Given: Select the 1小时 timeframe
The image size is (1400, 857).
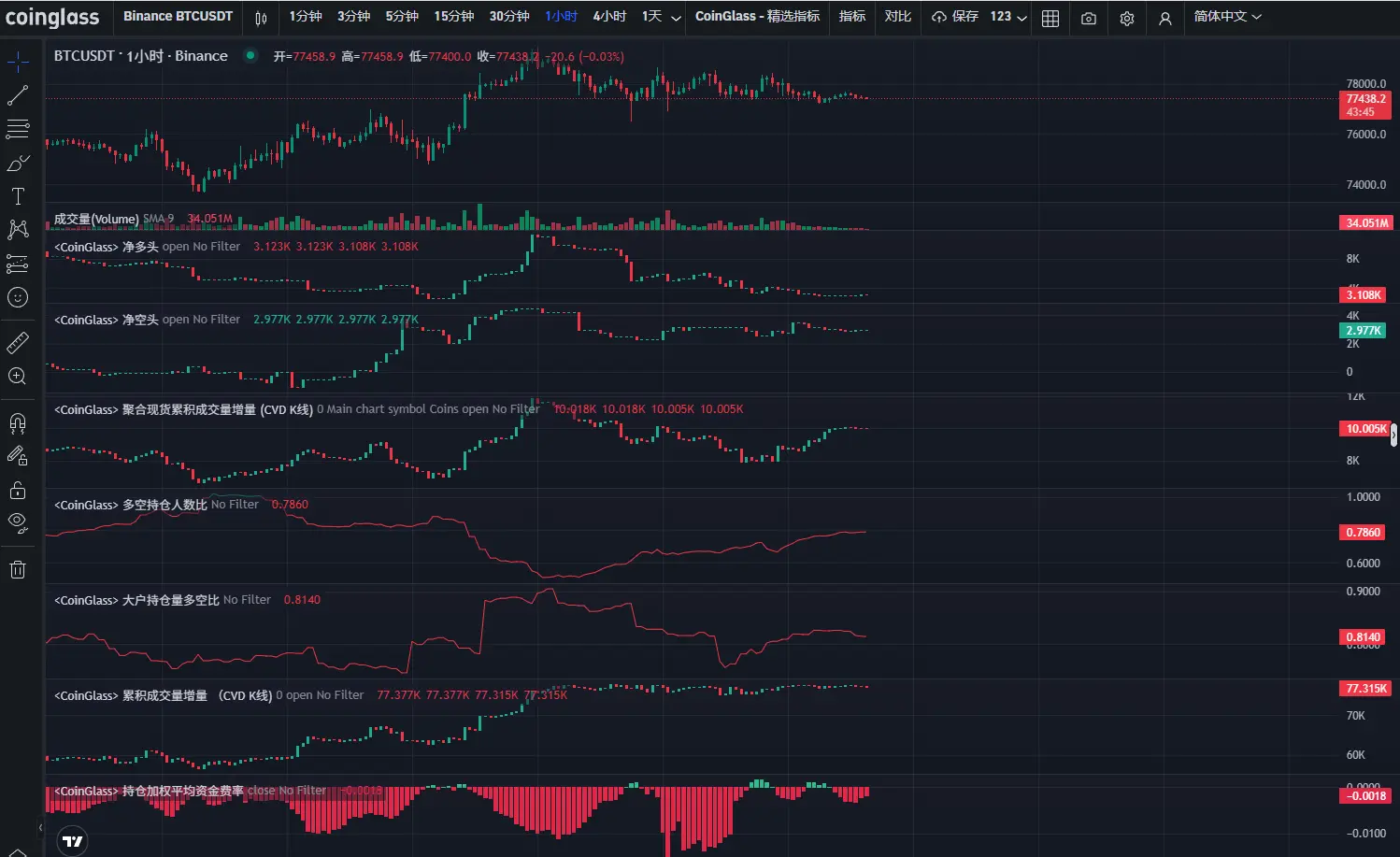Looking at the screenshot, I should [x=562, y=17].
